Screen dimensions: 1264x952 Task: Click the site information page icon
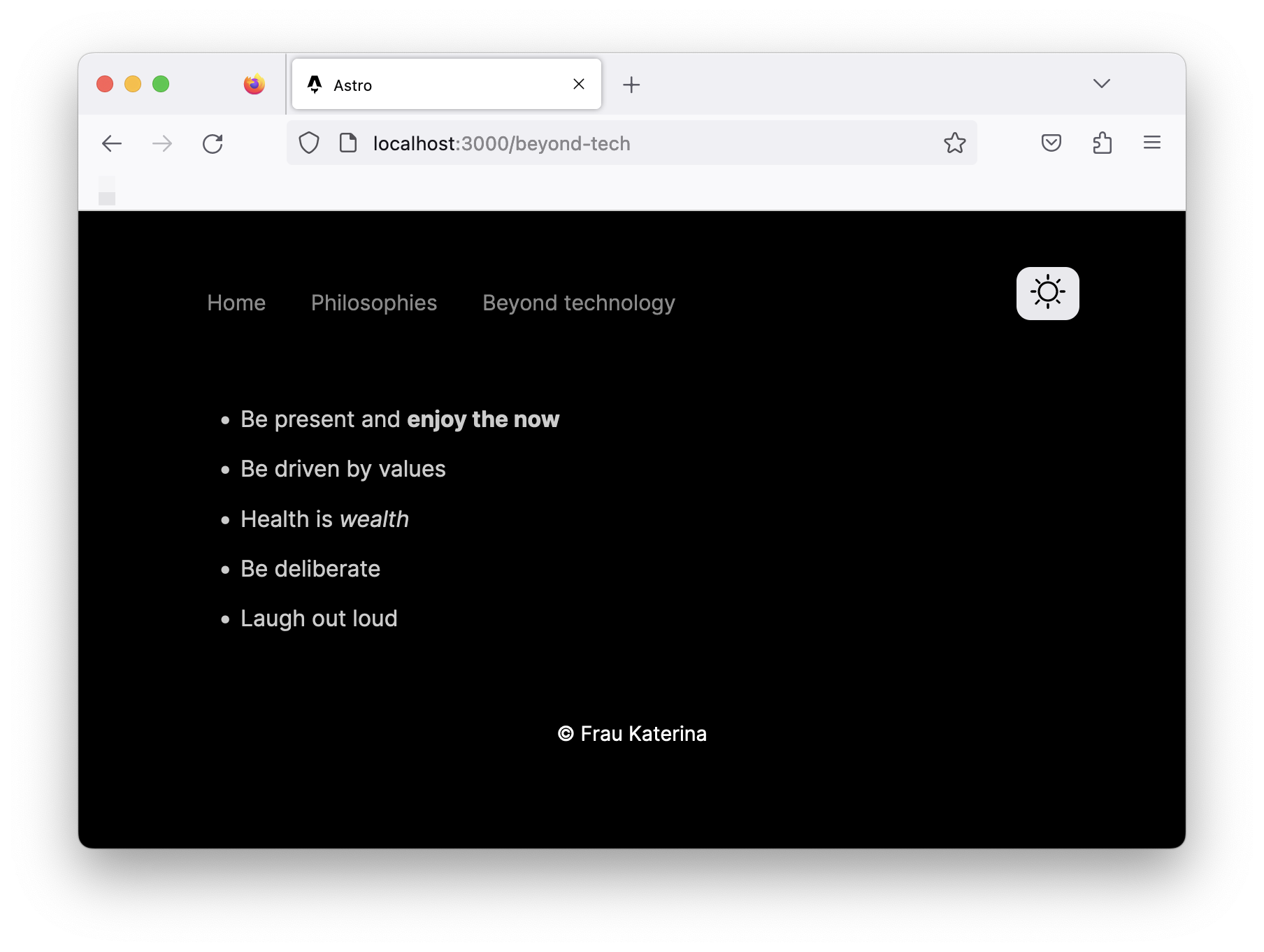coord(349,143)
